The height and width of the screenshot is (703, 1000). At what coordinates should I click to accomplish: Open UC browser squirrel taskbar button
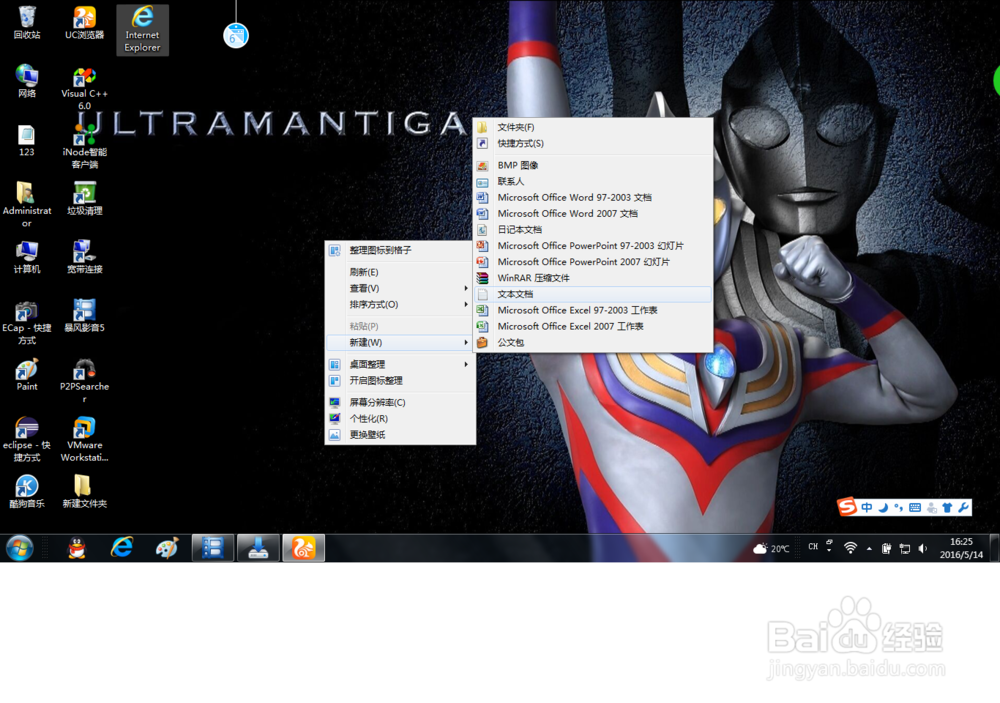coord(304,548)
